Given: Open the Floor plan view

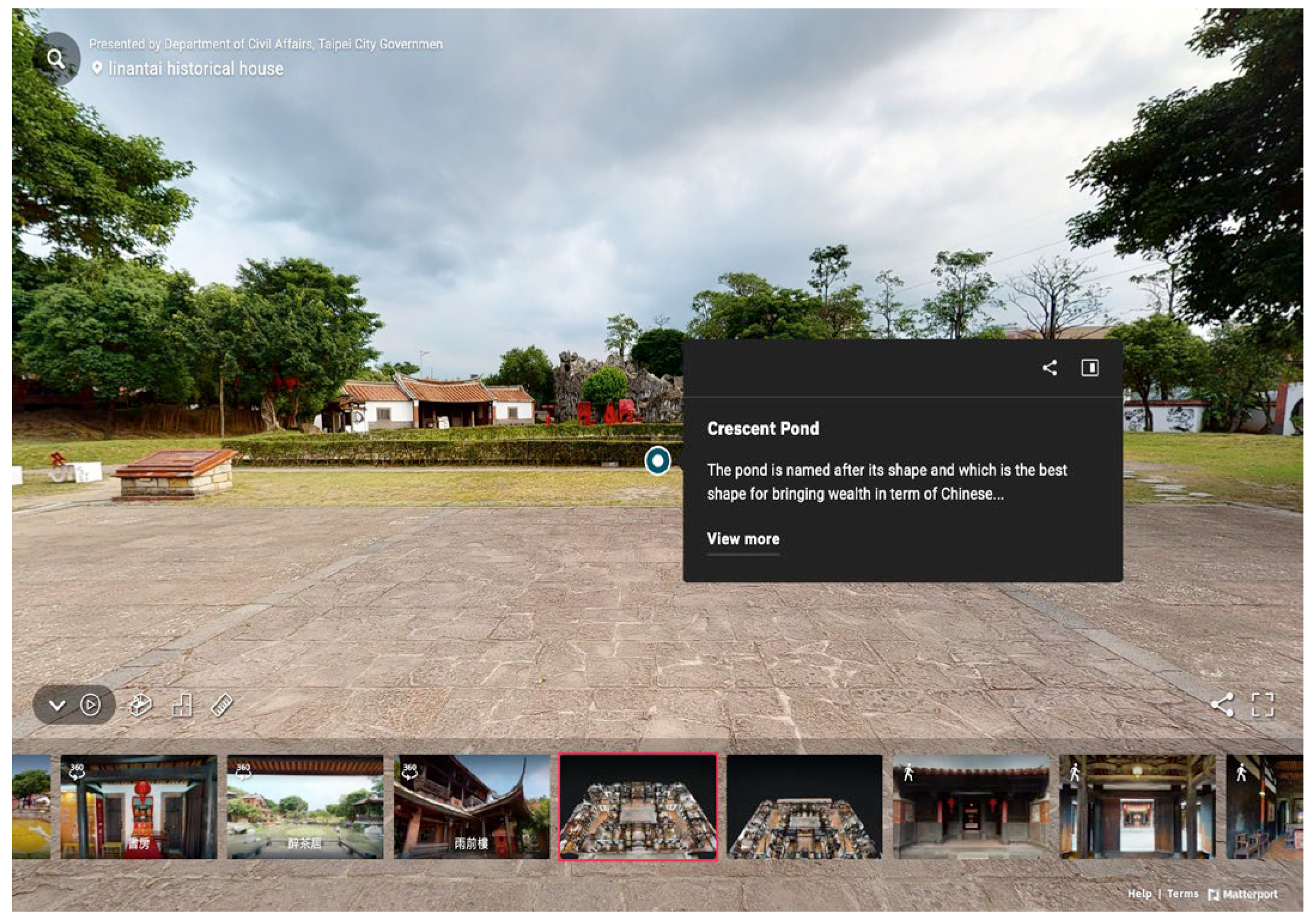Looking at the screenshot, I should pos(182,705).
